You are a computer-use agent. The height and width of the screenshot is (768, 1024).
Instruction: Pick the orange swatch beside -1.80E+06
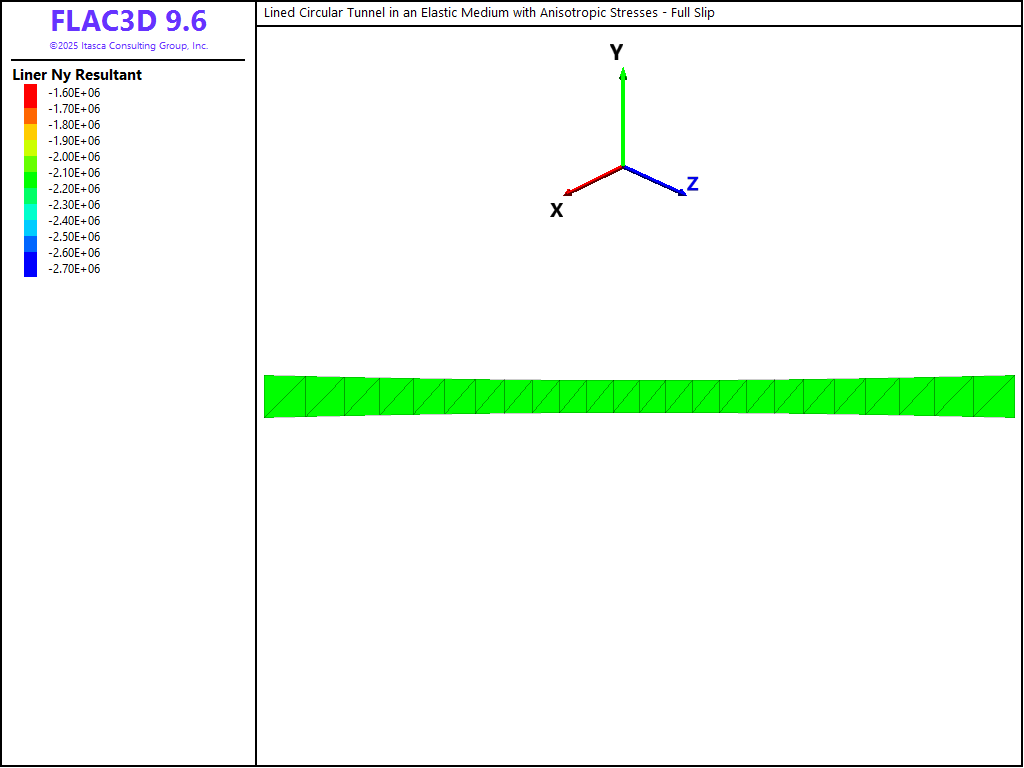[31, 125]
